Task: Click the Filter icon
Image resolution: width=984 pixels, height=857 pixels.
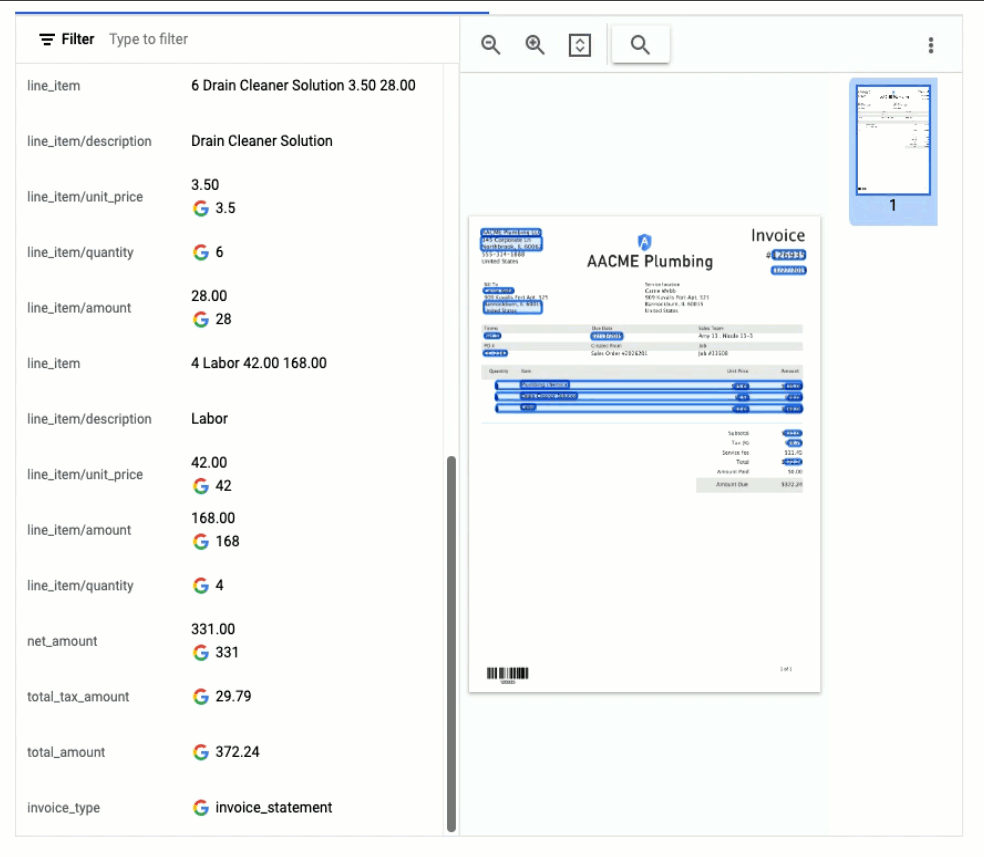Action: point(46,40)
